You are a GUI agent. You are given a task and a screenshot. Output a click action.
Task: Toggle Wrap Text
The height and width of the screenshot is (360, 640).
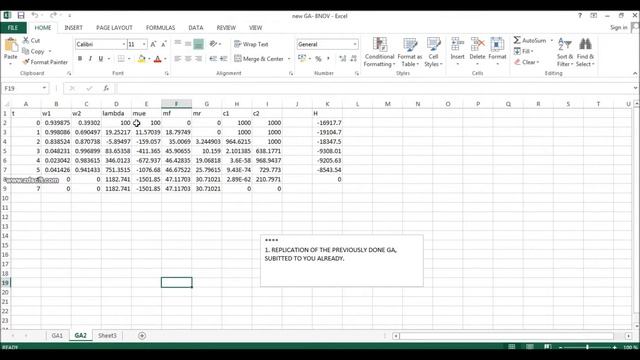[x=251, y=44]
